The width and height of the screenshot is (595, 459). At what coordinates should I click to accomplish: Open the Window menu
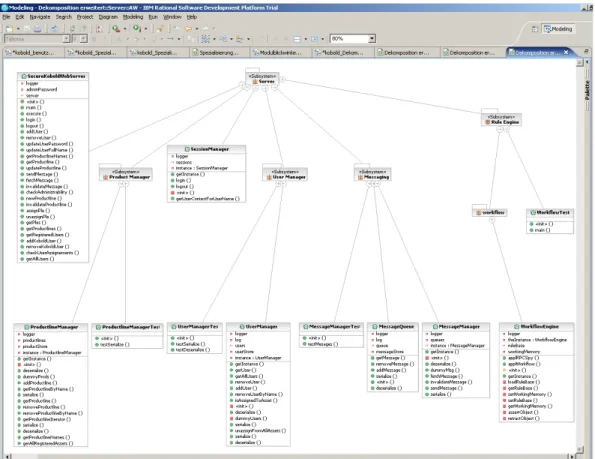172,17
